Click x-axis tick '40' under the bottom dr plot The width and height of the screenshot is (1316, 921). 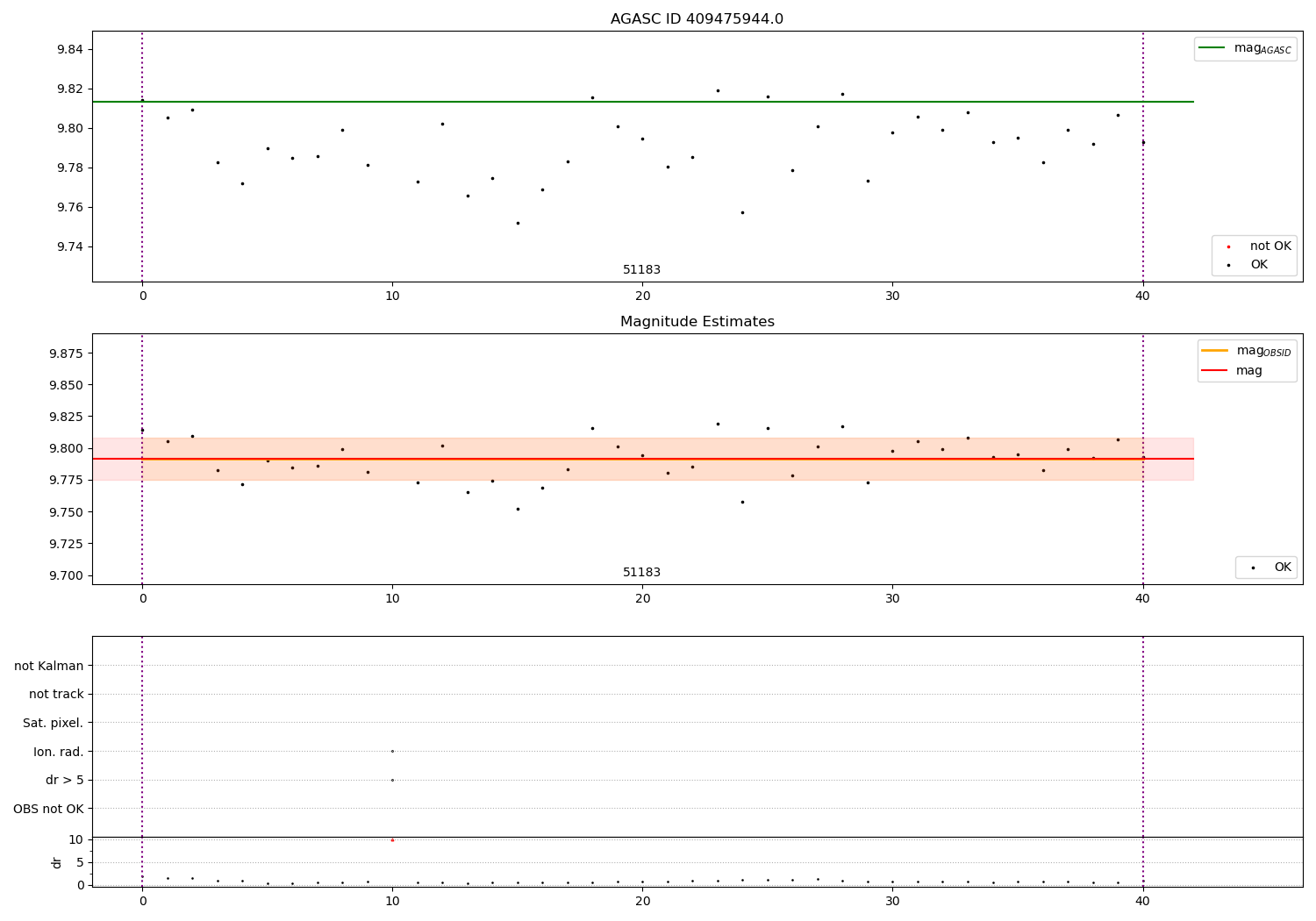(x=1142, y=902)
